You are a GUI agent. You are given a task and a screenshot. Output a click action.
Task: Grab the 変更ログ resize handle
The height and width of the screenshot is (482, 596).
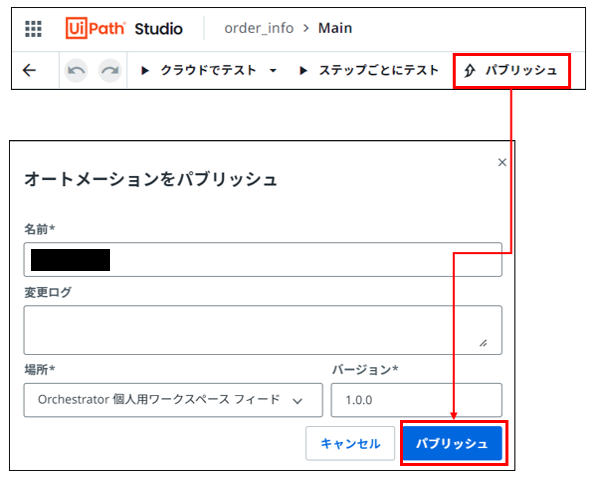[483, 343]
